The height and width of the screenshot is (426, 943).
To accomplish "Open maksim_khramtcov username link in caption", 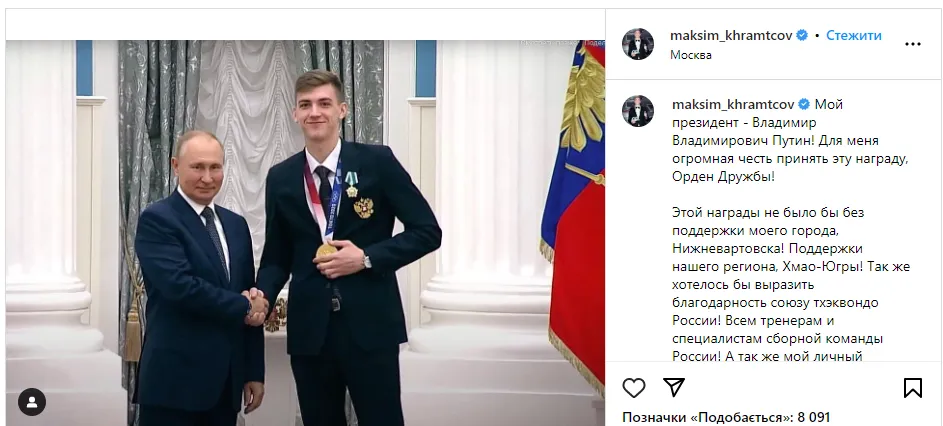I will tap(733, 105).
